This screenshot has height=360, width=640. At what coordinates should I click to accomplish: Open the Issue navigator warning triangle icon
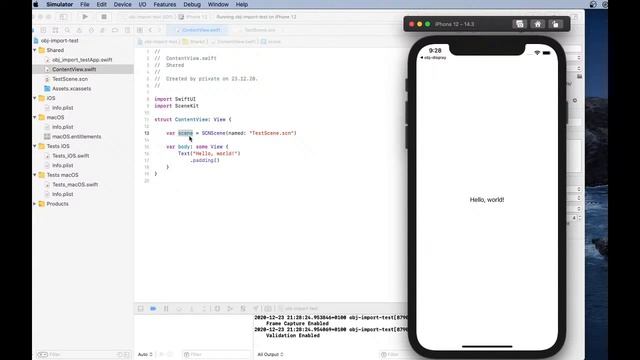click(x=79, y=30)
